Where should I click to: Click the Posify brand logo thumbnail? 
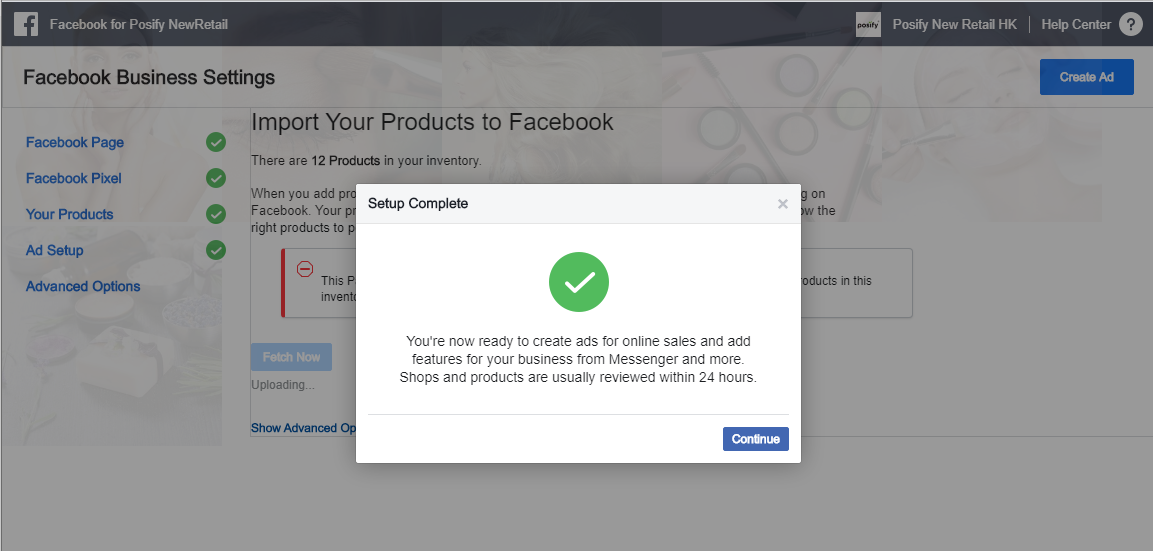[x=868, y=24]
